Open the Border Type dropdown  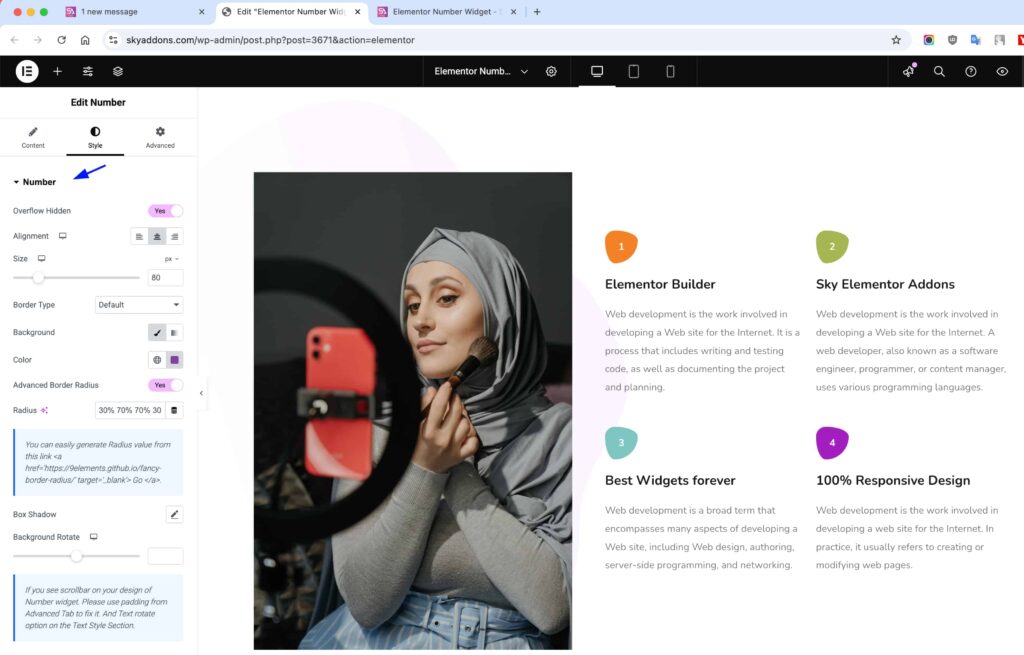(x=138, y=305)
